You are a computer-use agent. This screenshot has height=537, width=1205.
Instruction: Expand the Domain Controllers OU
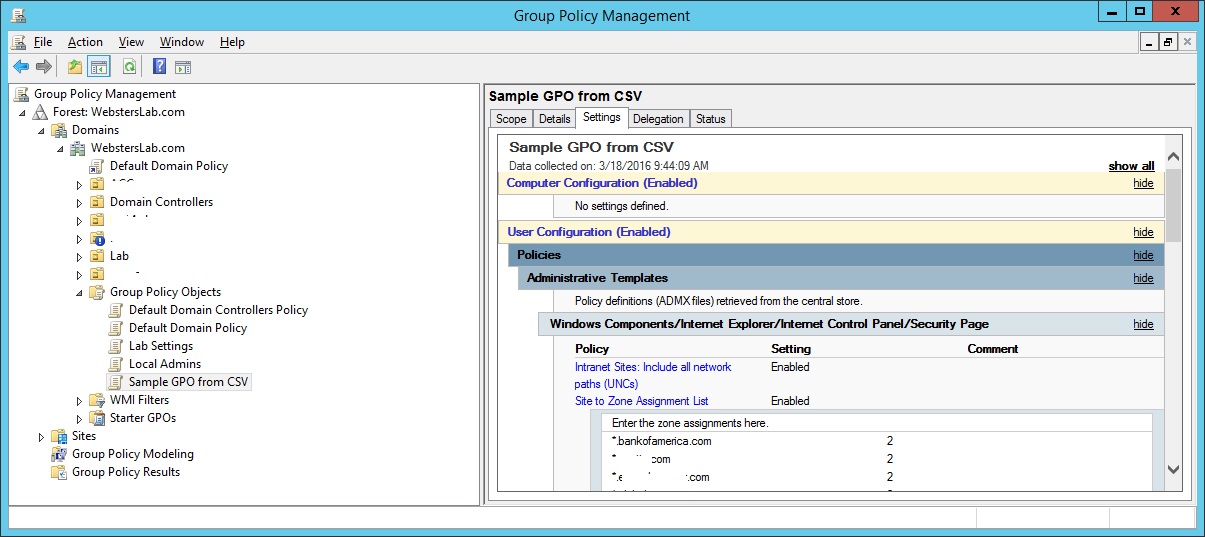click(x=80, y=202)
